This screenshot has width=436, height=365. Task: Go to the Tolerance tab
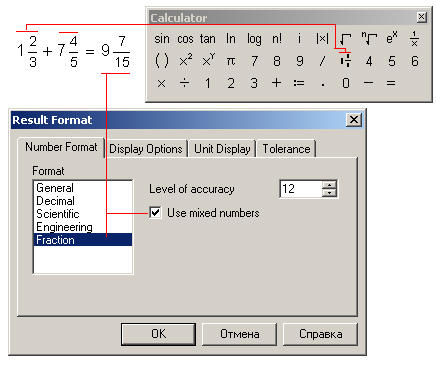click(286, 149)
